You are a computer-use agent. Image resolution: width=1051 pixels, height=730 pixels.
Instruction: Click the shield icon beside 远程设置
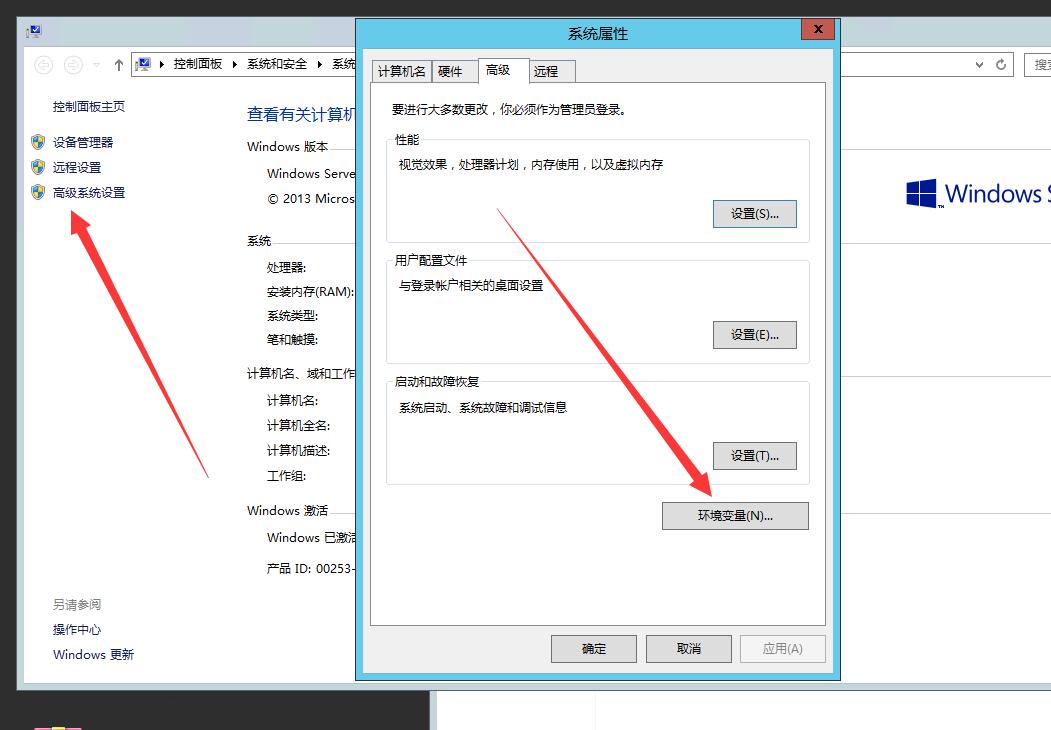click(38, 167)
